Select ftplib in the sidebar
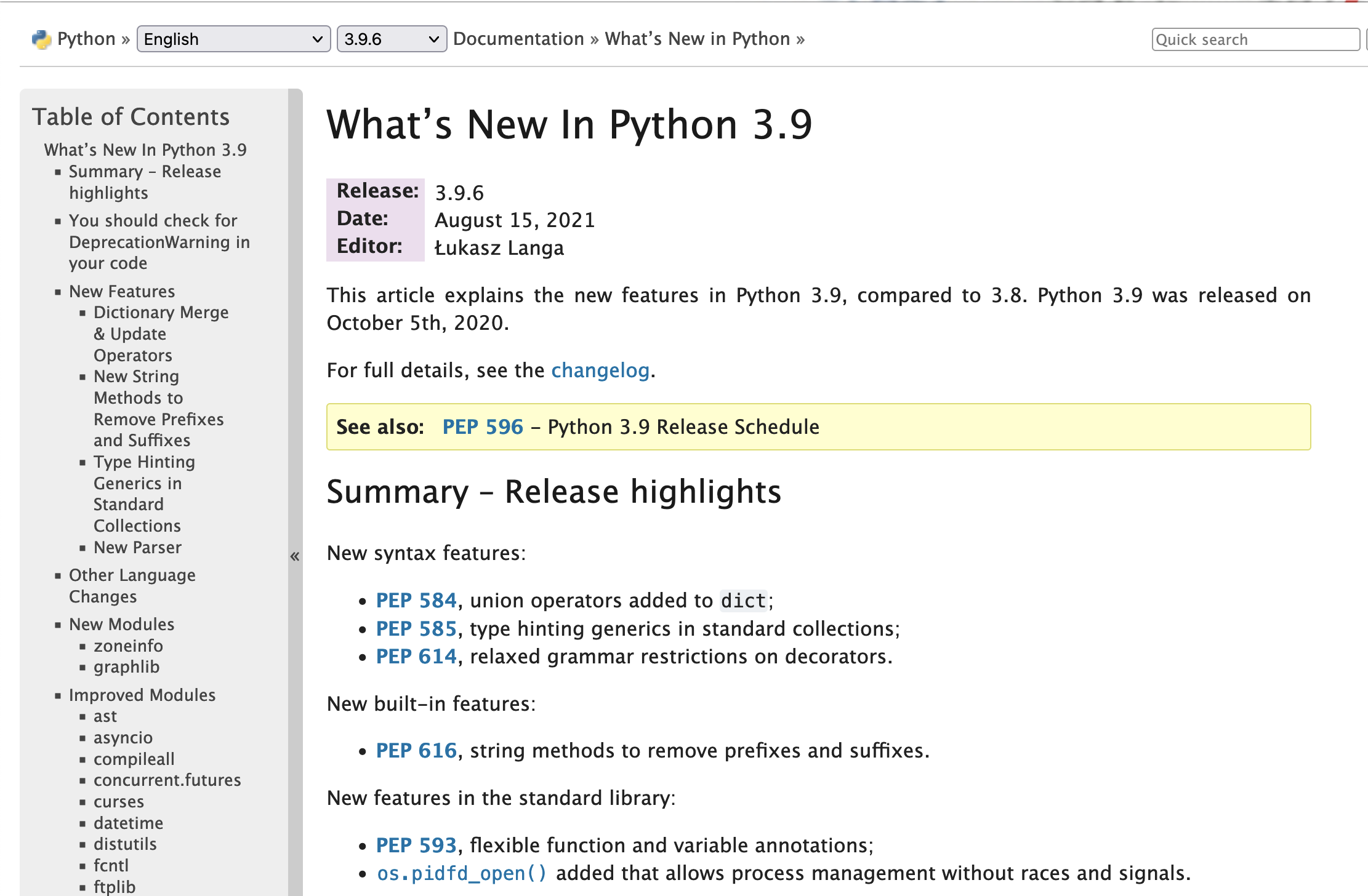1368x896 pixels. [114, 887]
